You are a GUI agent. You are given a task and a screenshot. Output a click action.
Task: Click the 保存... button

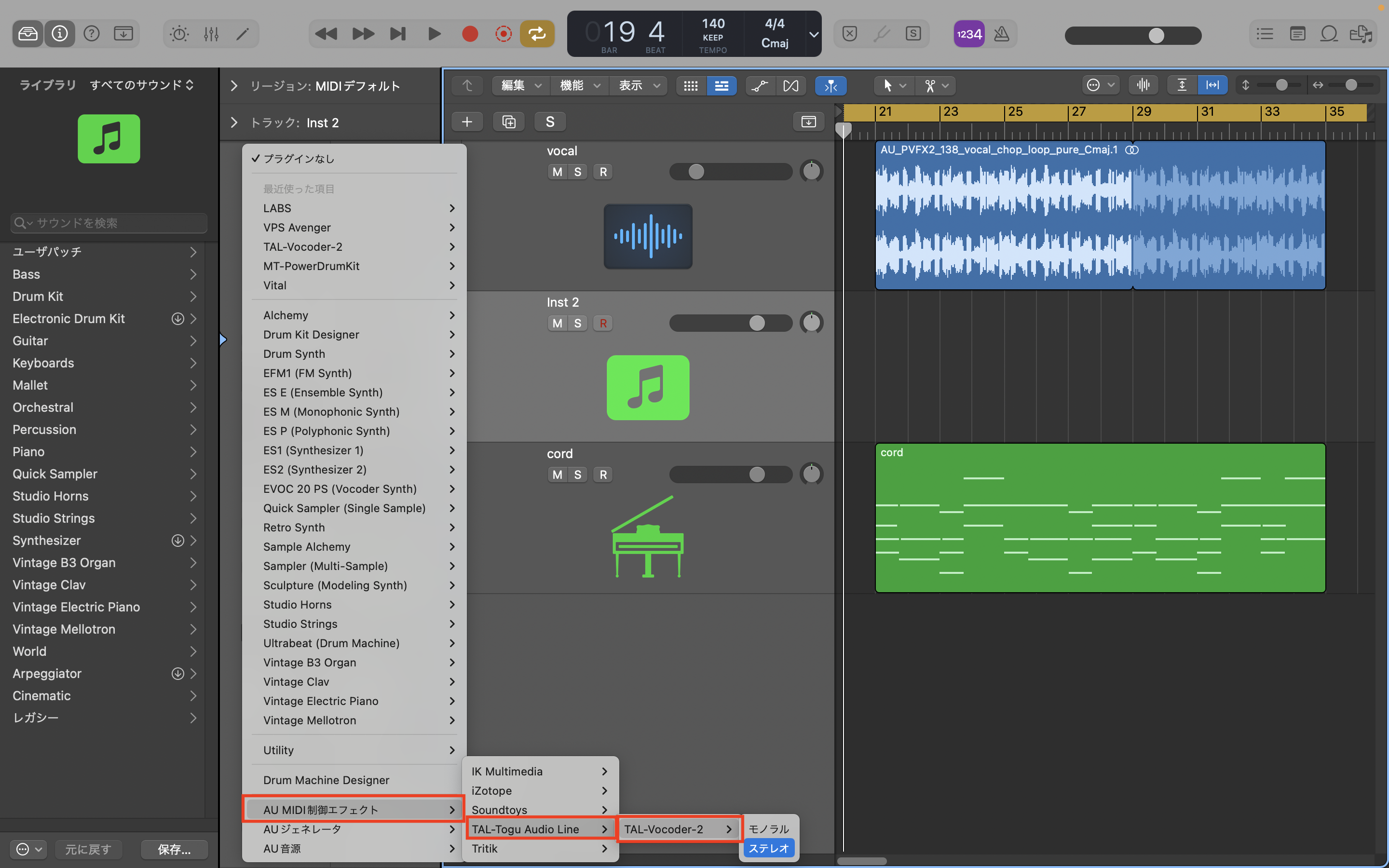[174, 849]
